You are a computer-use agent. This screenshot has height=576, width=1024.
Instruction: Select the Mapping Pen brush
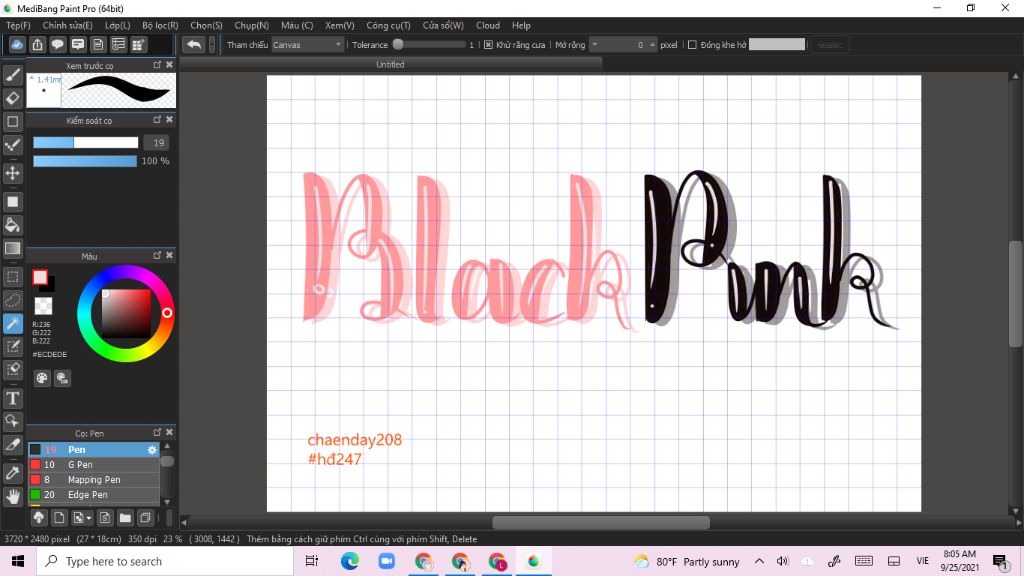tap(93, 480)
